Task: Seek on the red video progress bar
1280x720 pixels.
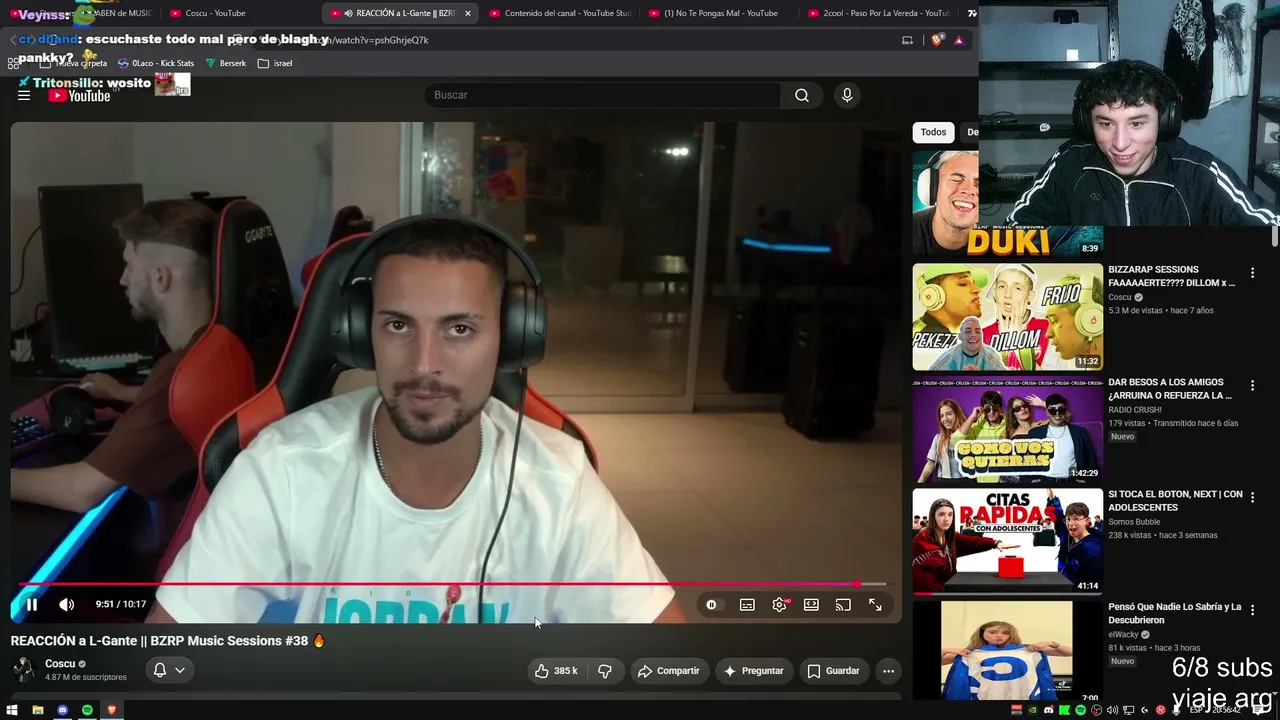Action: 452,584
